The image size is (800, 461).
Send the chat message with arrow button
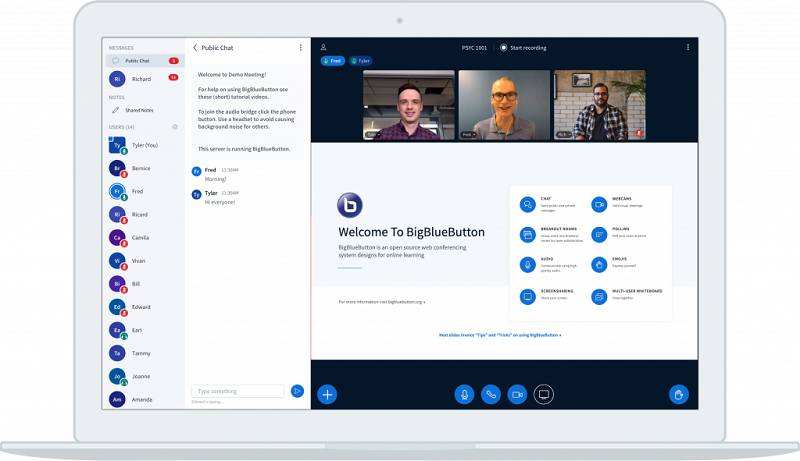click(x=297, y=391)
